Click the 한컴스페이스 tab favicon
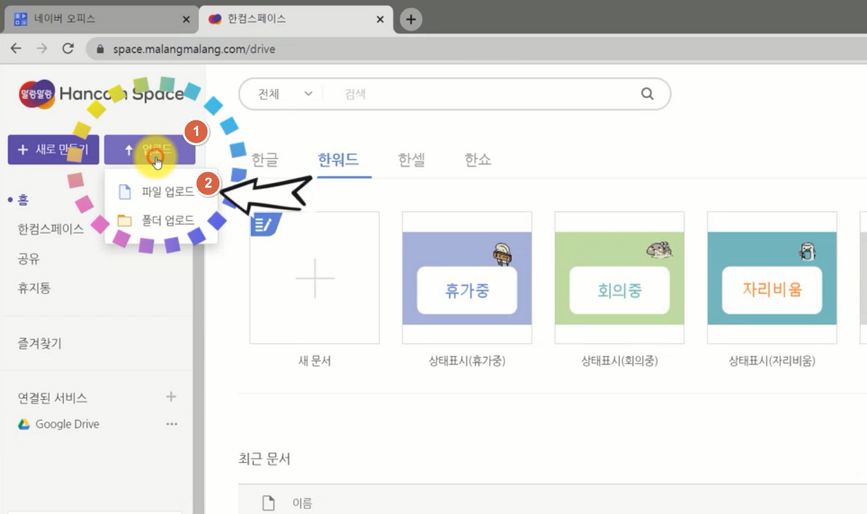This screenshot has height=514, width=867. pos(215,19)
